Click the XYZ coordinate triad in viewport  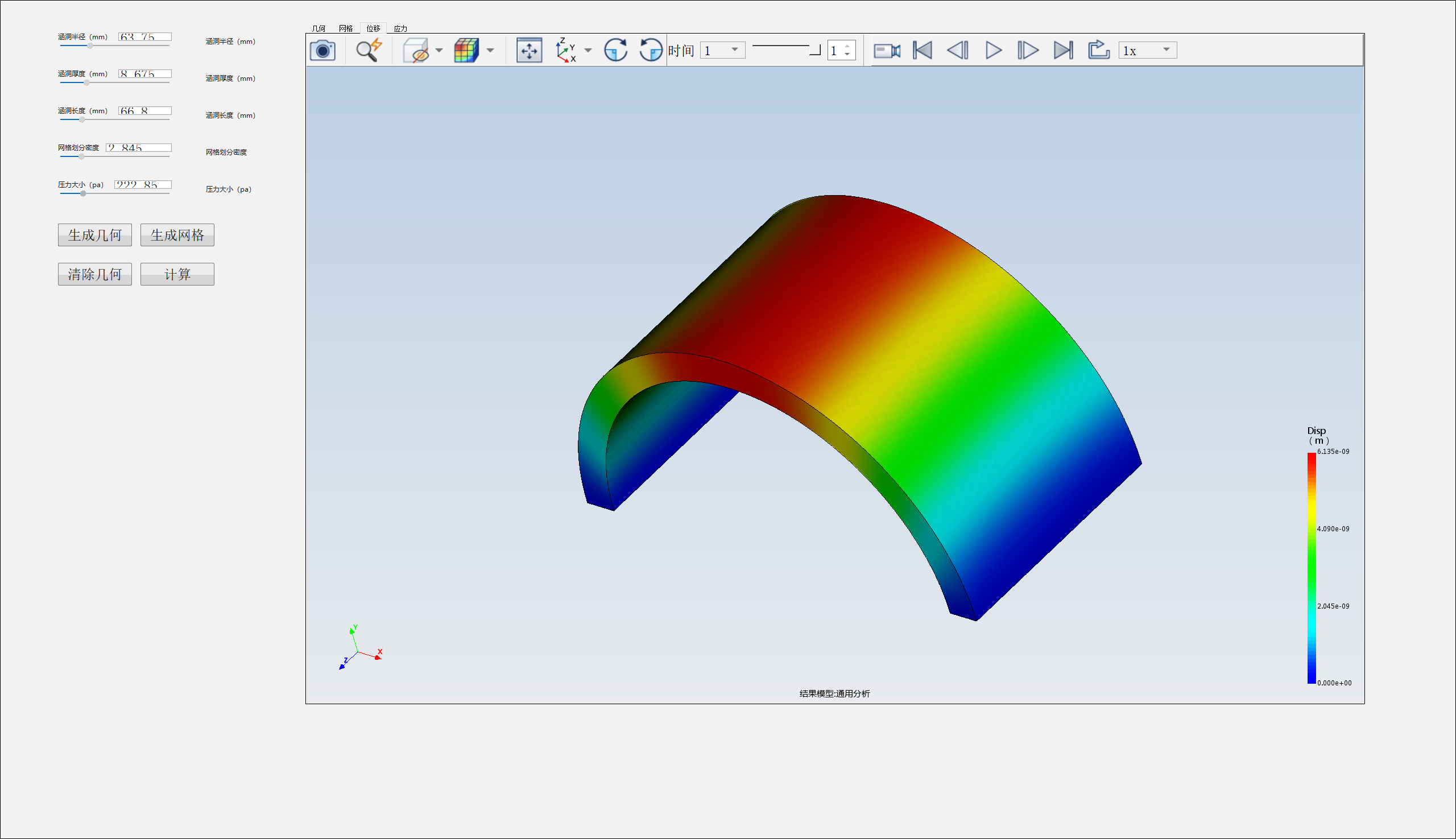[x=361, y=648]
